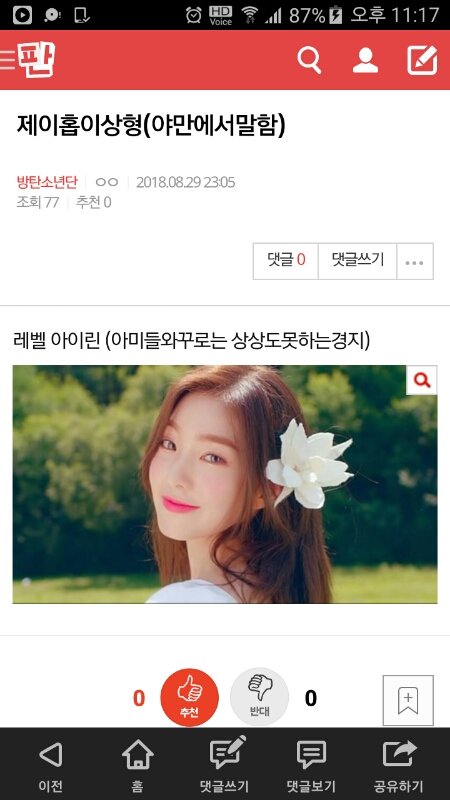This screenshot has height=800, width=450.
Task: Open search with the magnifier icon
Action: (309, 60)
